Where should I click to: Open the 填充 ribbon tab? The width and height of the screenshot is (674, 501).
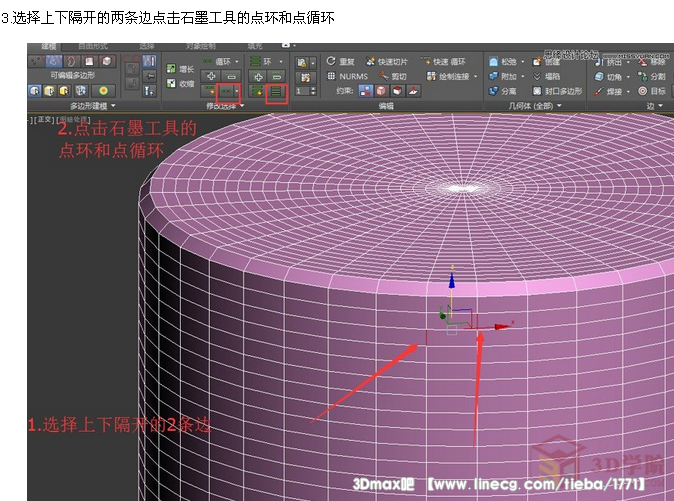(x=255, y=46)
